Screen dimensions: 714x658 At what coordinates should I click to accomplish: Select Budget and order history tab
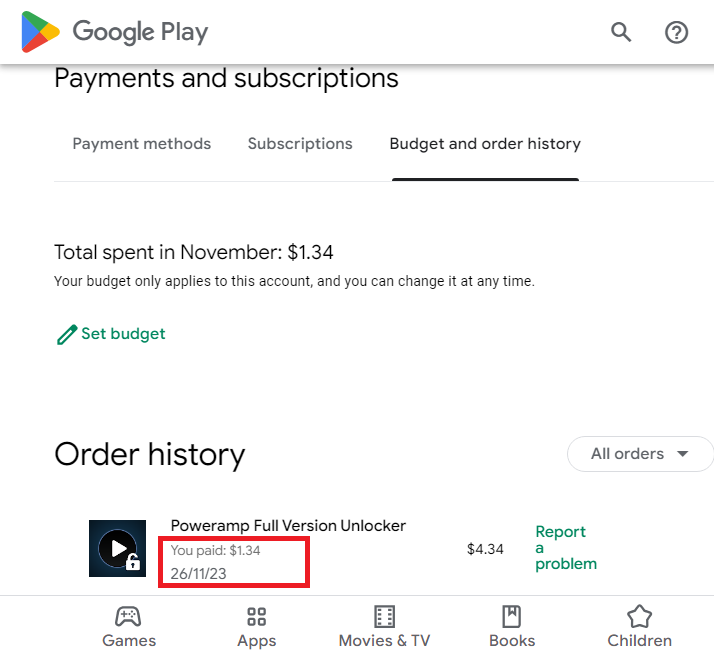[485, 143]
